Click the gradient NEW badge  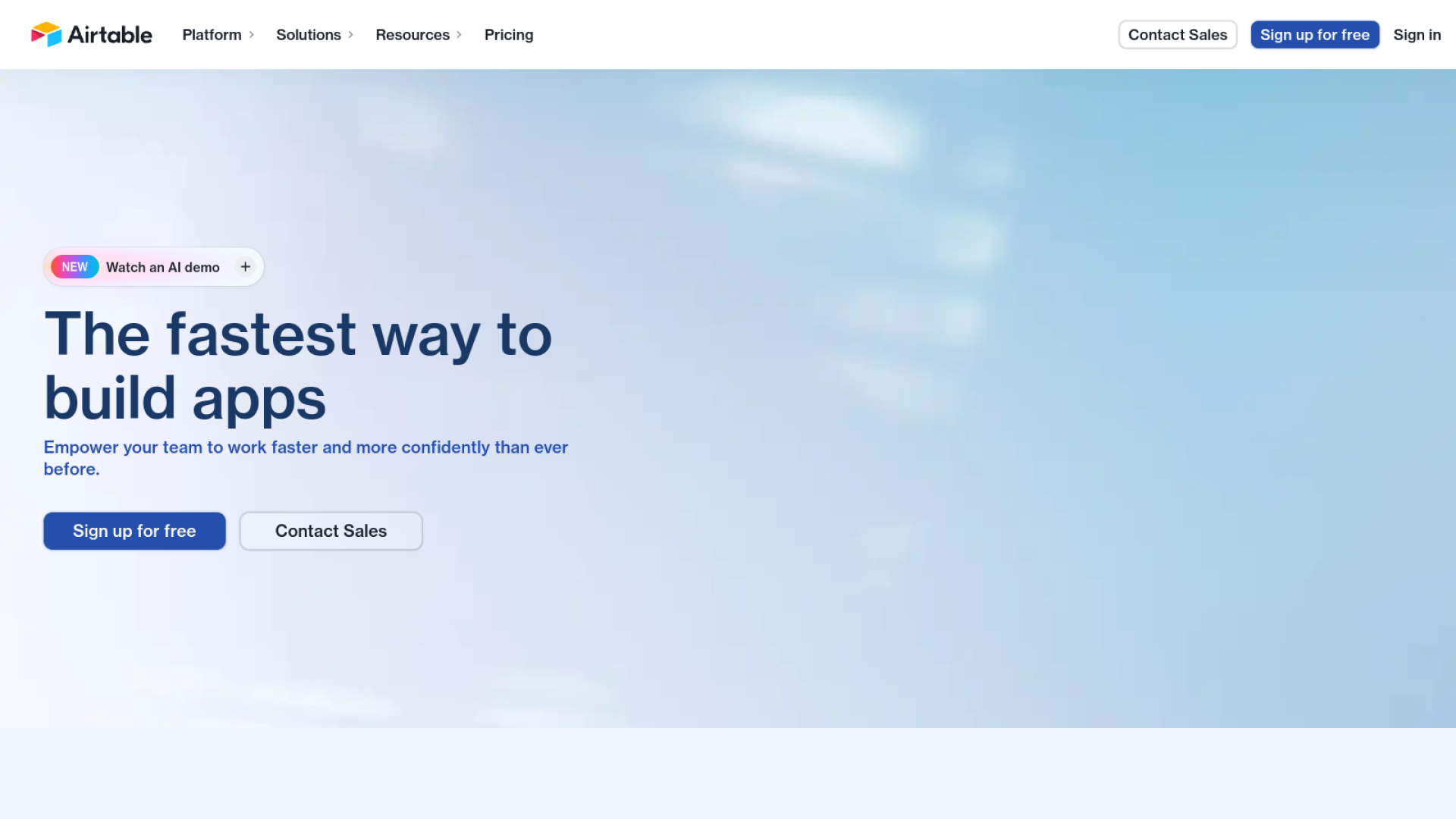coord(74,266)
